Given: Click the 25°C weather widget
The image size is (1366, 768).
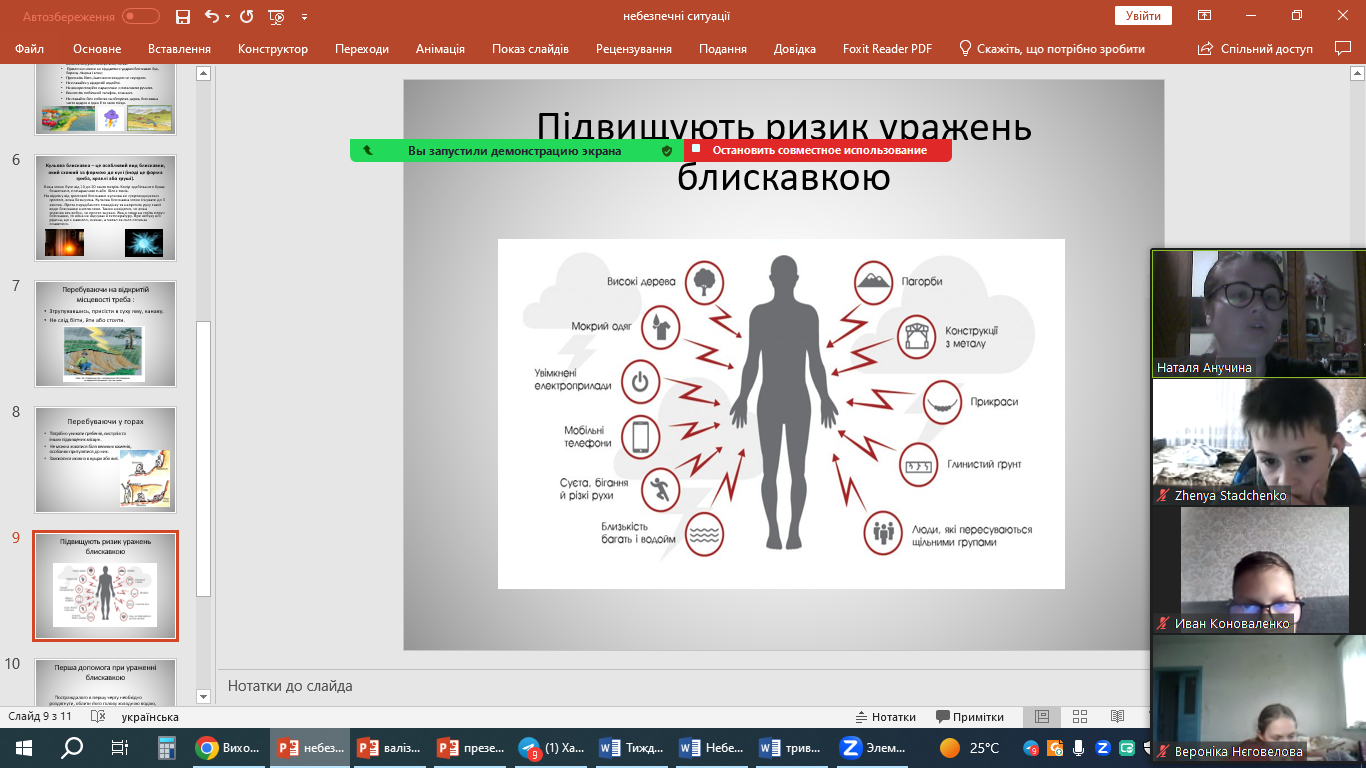Looking at the screenshot, I should 970,747.
